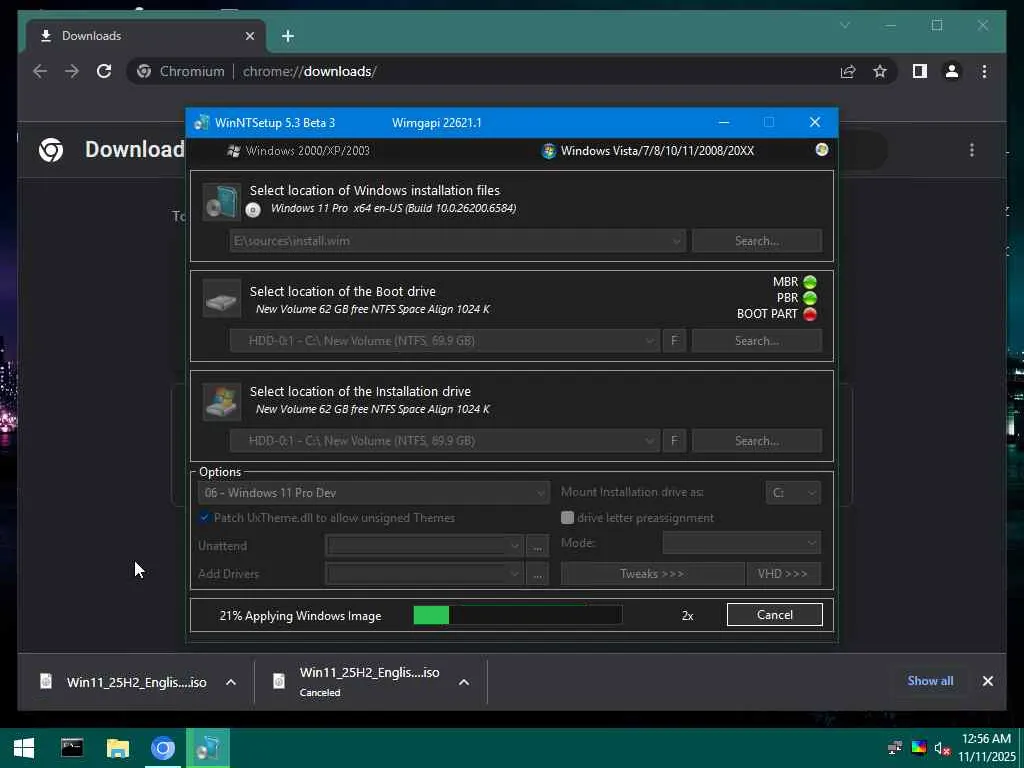This screenshot has height=768, width=1024.
Task: Click the green PBR status light
Action: [x=810, y=298]
